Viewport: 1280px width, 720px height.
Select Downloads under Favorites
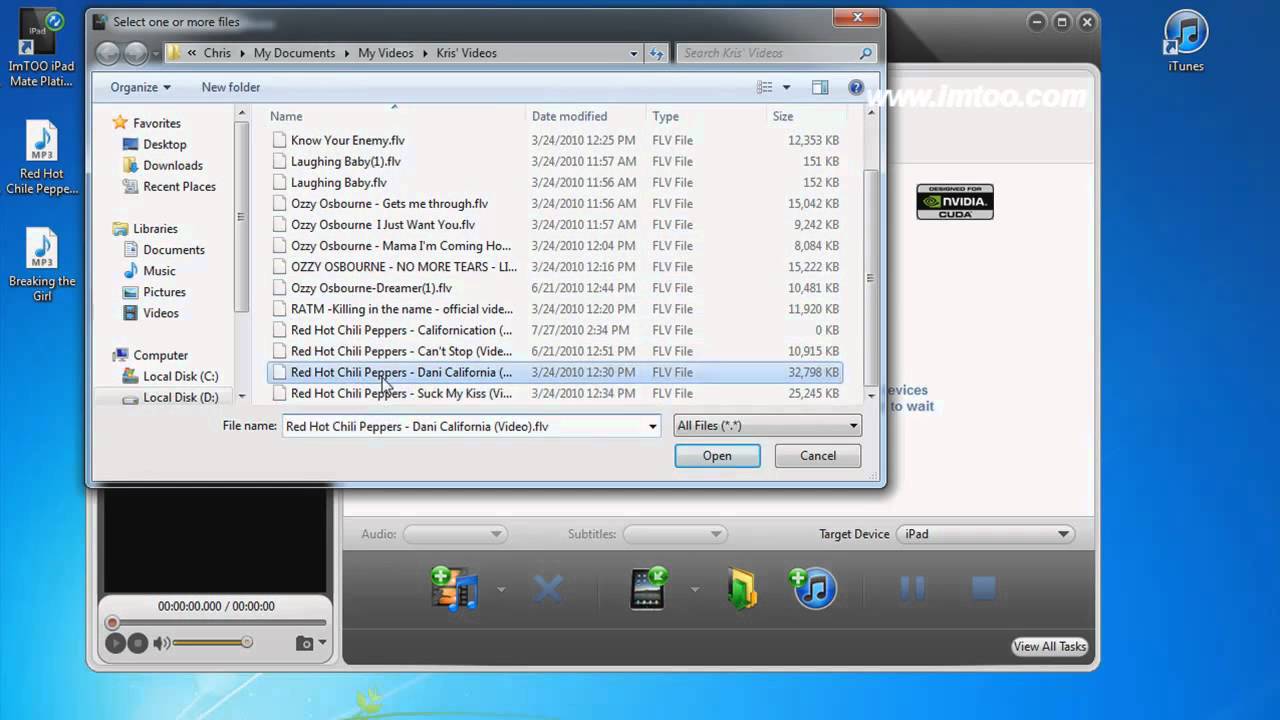172,165
